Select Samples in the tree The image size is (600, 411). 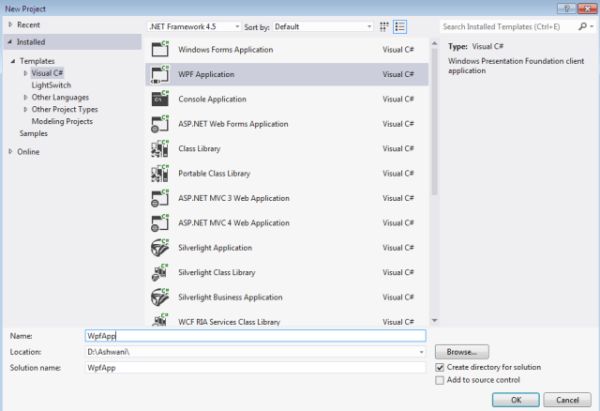click(34, 133)
